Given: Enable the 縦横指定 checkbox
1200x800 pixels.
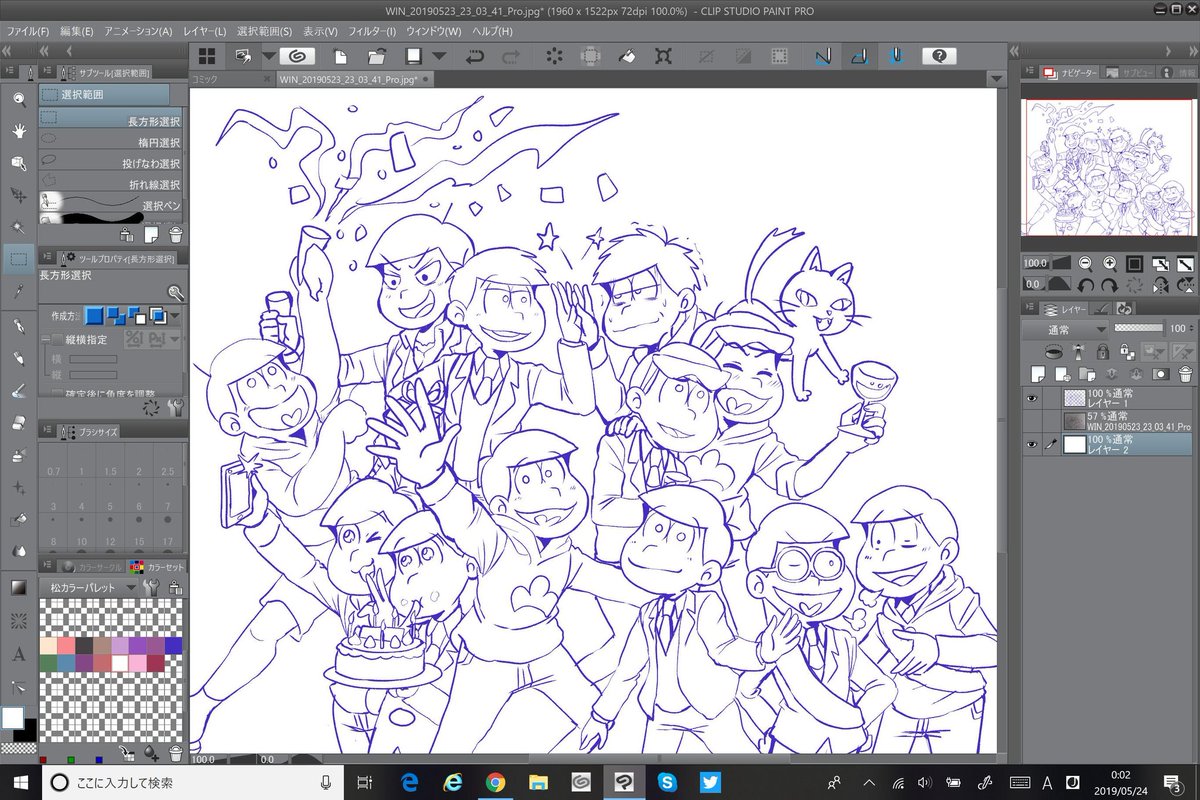Looking at the screenshot, I should pos(57,340).
